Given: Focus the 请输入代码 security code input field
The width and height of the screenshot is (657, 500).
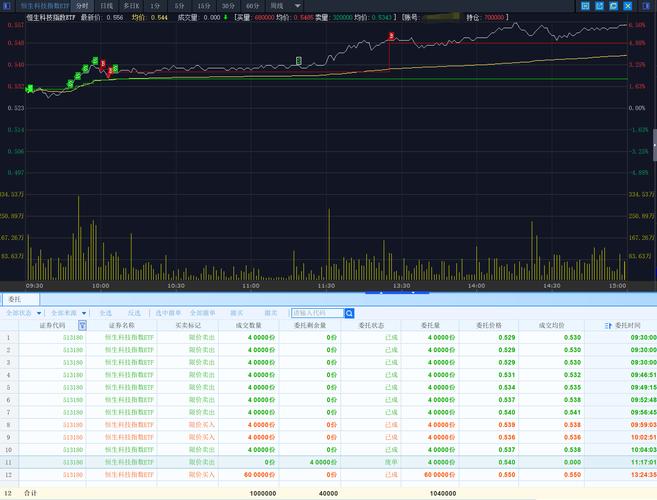Looking at the screenshot, I should [318, 313].
